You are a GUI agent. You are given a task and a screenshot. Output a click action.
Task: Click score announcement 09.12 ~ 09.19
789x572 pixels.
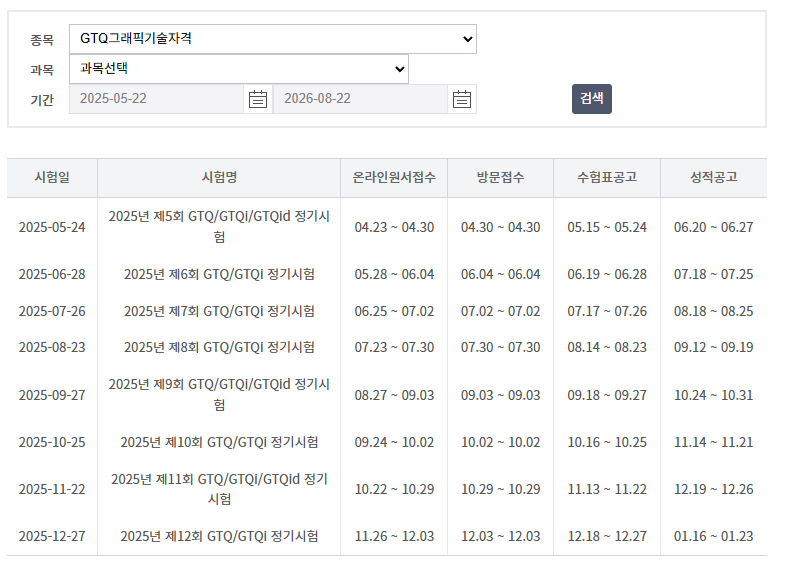pos(714,348)
